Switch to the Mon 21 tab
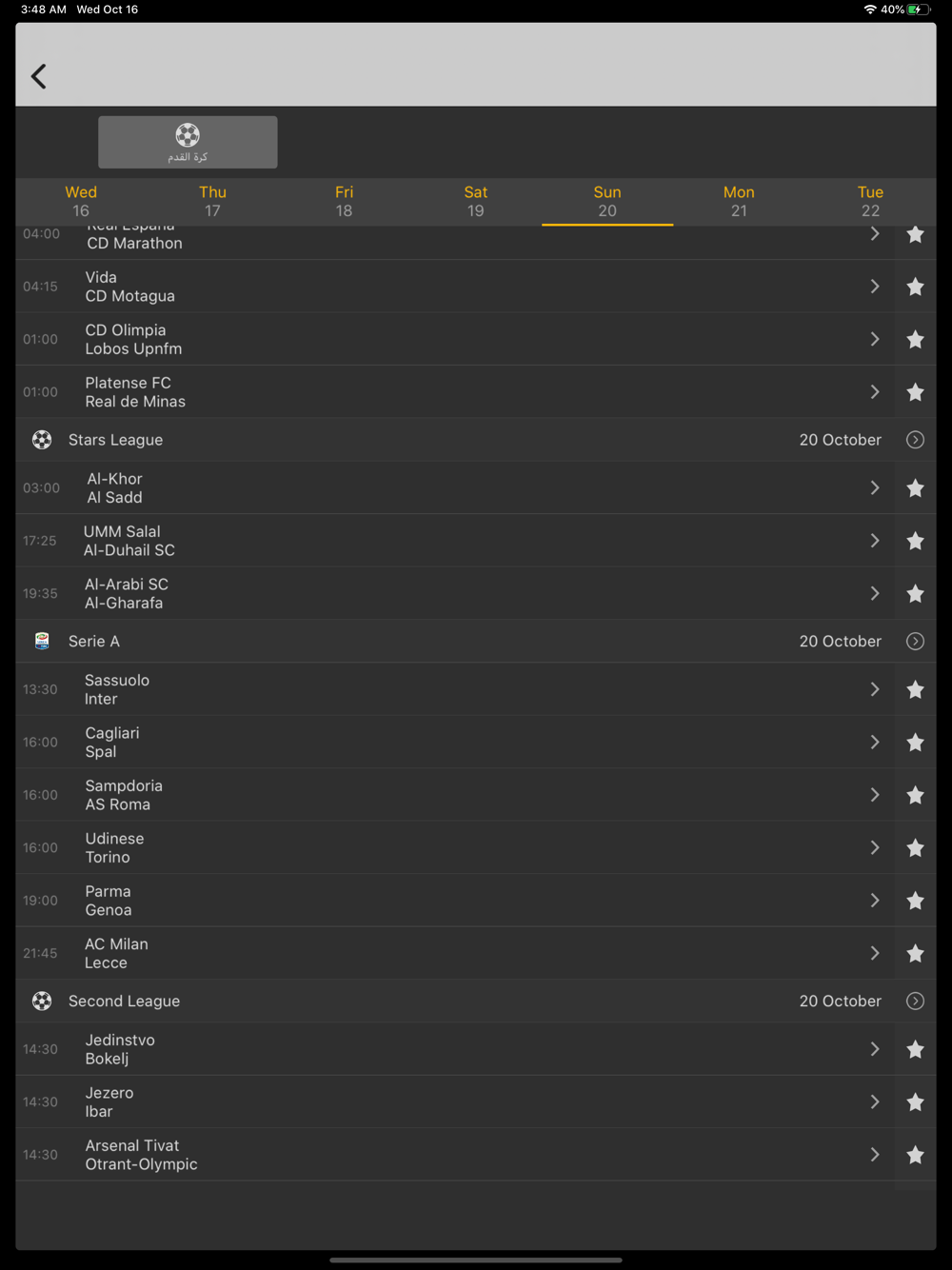 coord(739,201)
